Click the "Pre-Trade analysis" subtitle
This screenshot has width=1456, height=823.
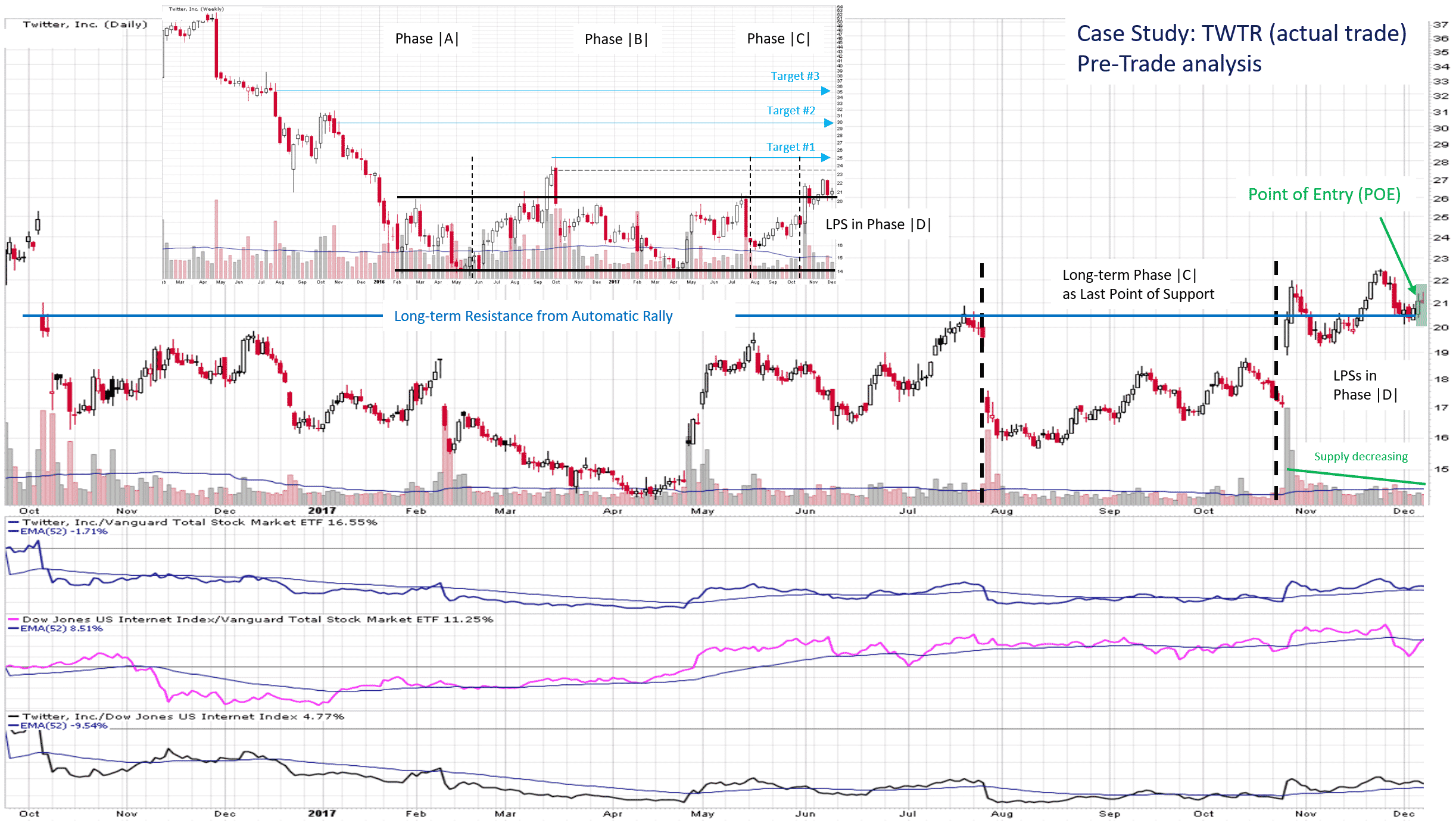[1169, 64]
